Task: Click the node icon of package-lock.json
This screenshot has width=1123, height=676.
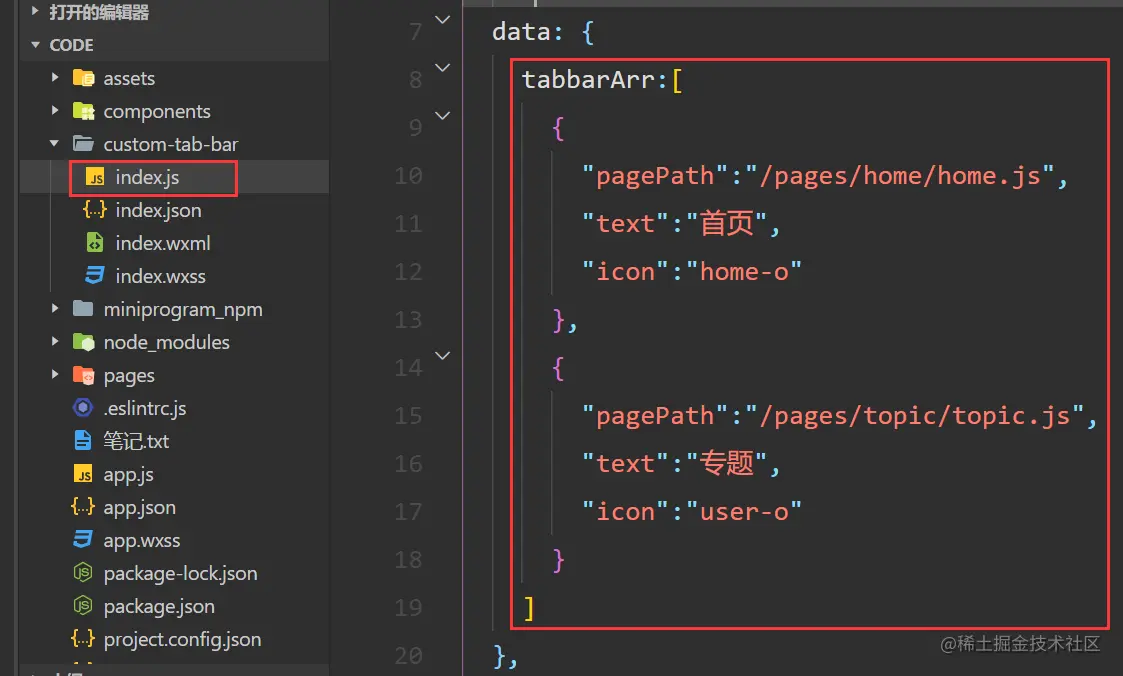Action: (83, 573)
